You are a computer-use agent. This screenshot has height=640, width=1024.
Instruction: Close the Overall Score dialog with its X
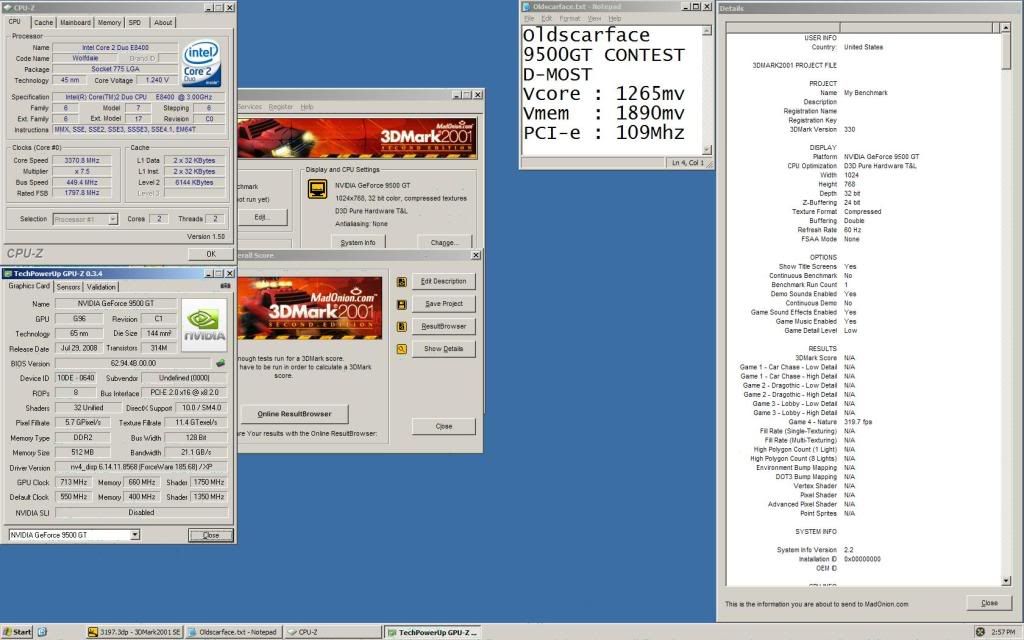(475, 255)
